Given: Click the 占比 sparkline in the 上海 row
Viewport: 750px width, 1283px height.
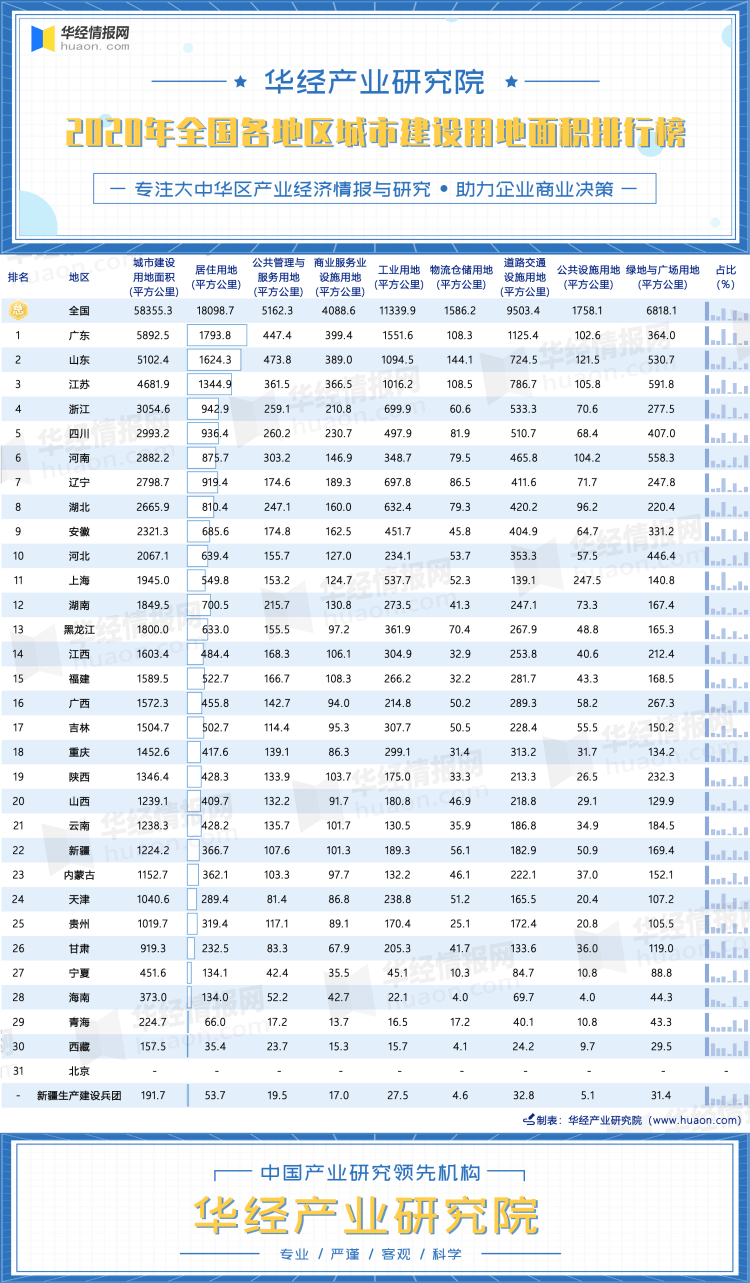Looking at the screenshot, I should 726,579.
